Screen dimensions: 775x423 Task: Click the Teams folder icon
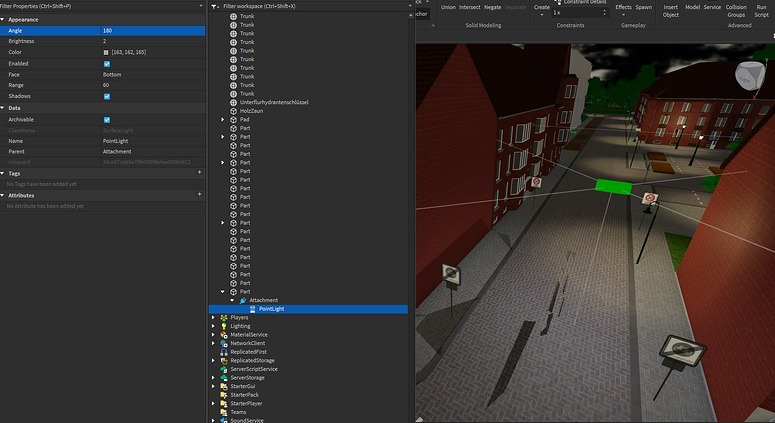click(x=224, y=412)
